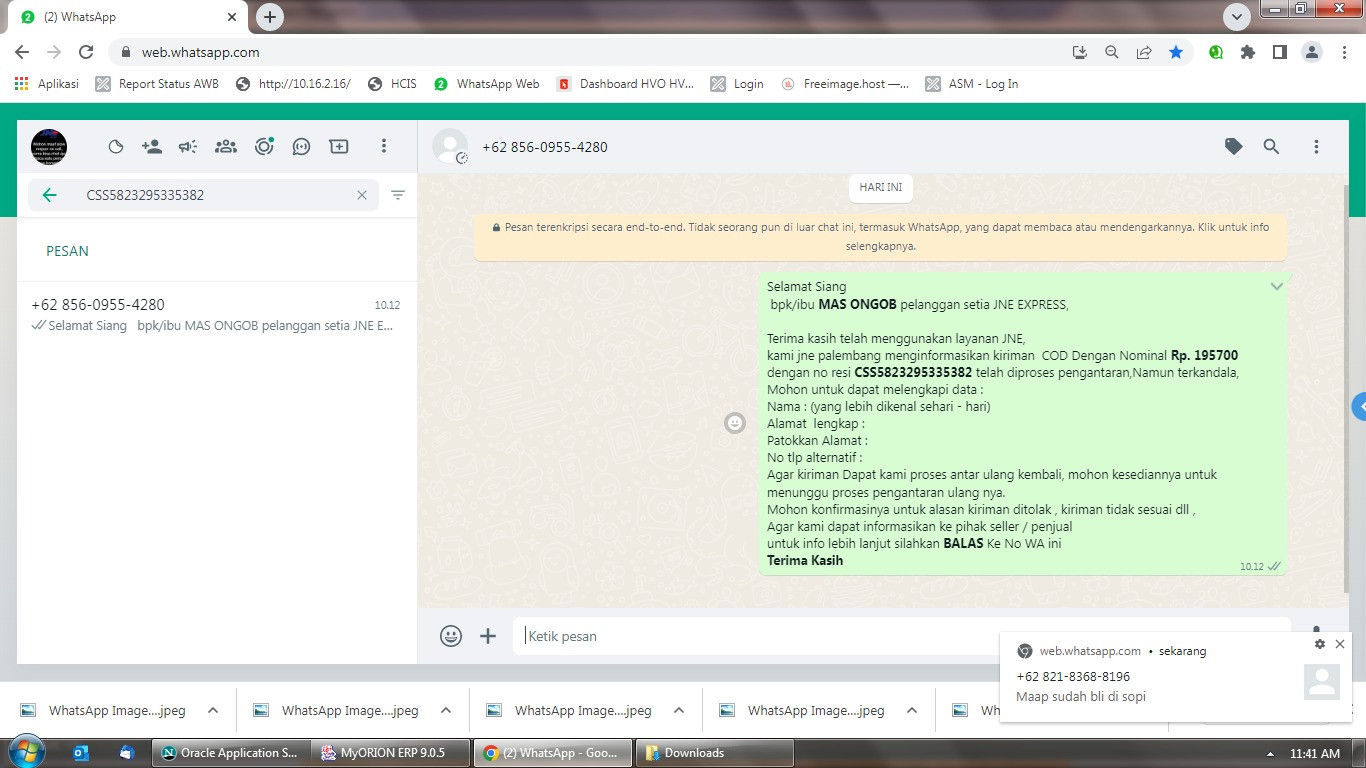Image resolution: width=1366 pixels, height=768 pixels.
Task: Reload the WhatsApp page
Action: coord(86,52)
